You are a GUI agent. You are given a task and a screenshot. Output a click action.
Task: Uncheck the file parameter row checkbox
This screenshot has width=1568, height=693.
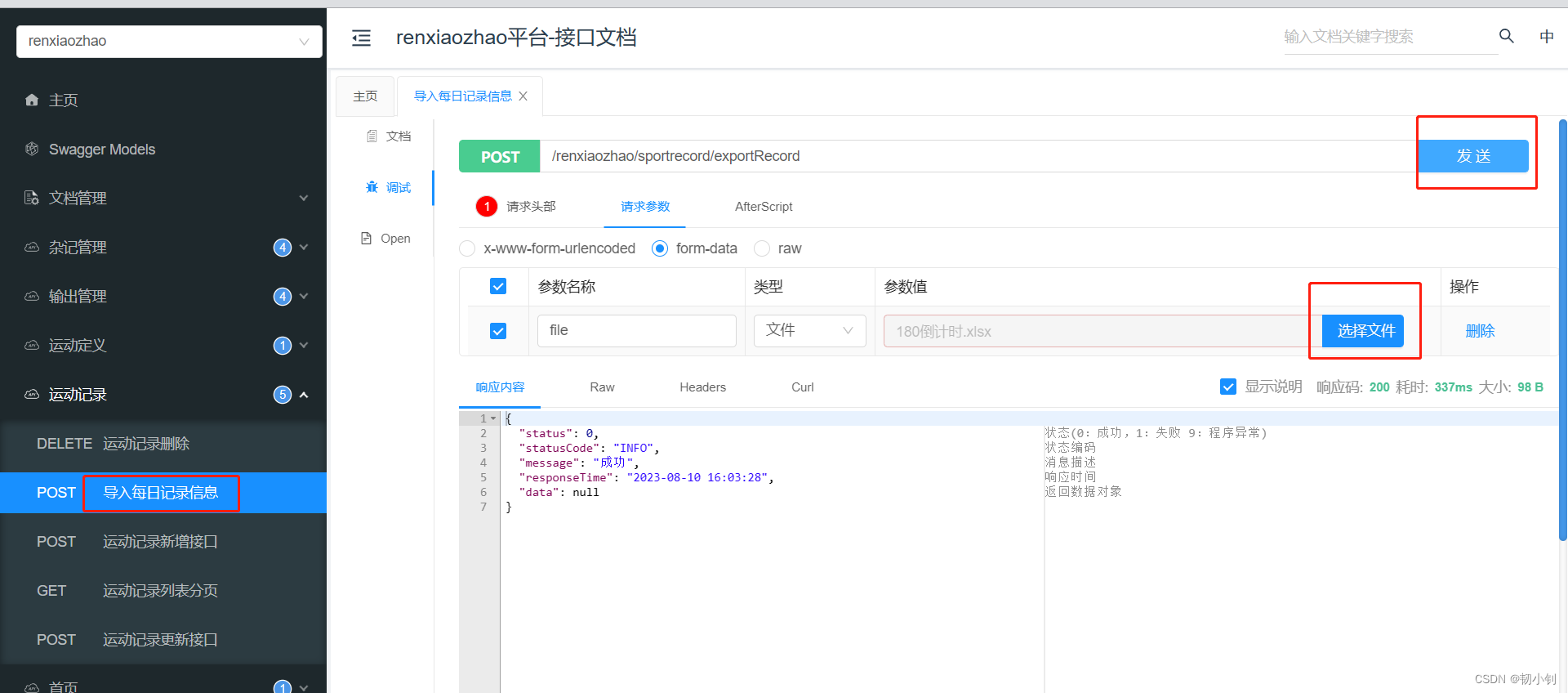coord(498,331)
